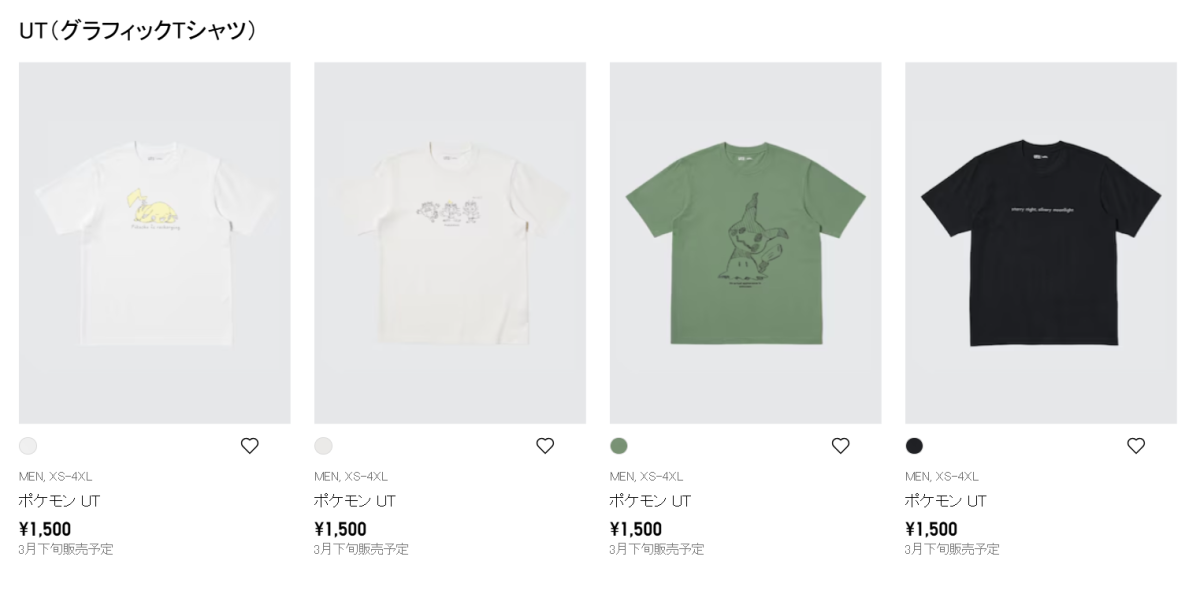
Task: View the black moonlight text shirt photo
Action: point(1041,243)
